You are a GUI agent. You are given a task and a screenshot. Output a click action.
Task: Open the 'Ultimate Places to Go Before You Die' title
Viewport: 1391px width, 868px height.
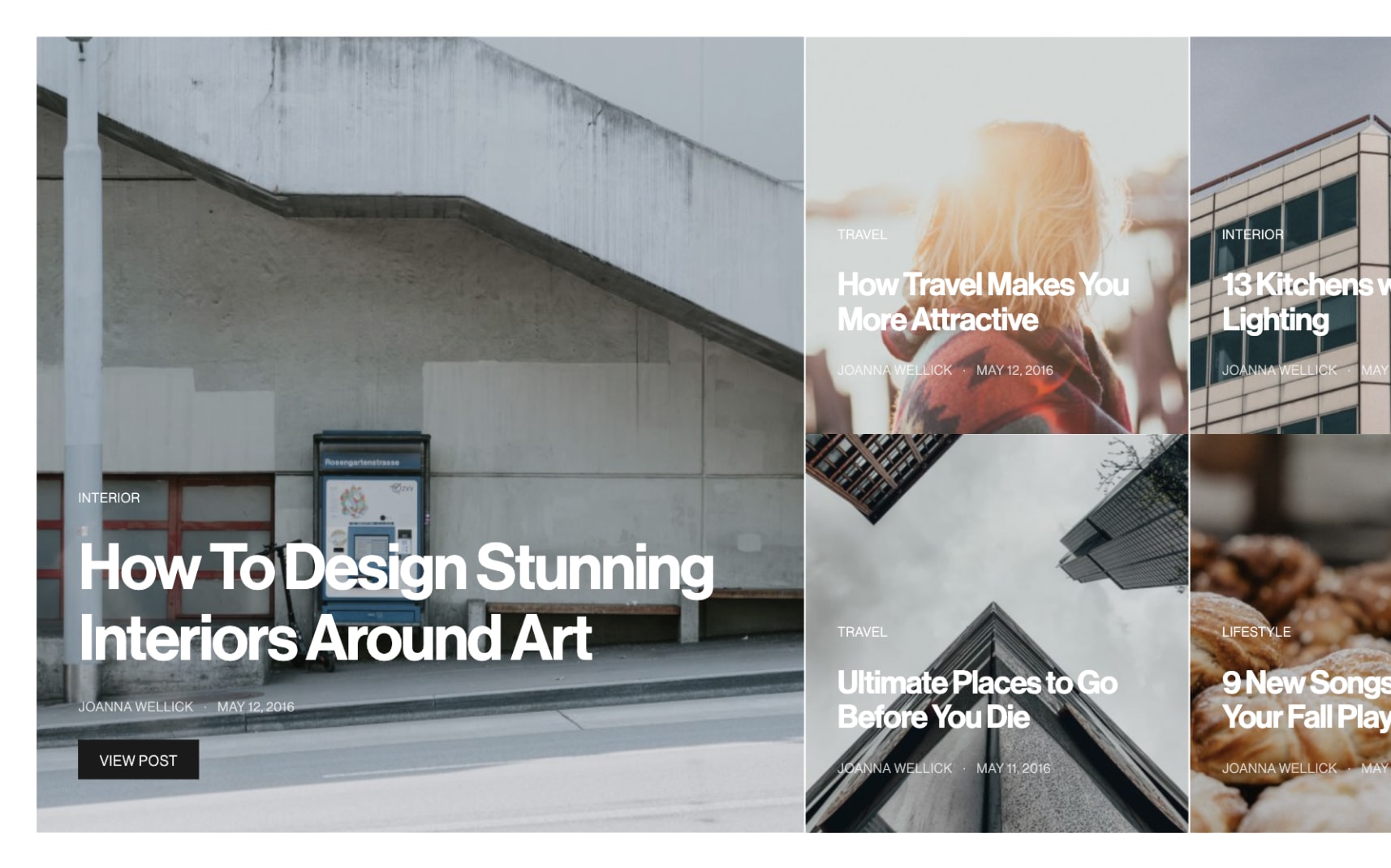tap(977, 699)
